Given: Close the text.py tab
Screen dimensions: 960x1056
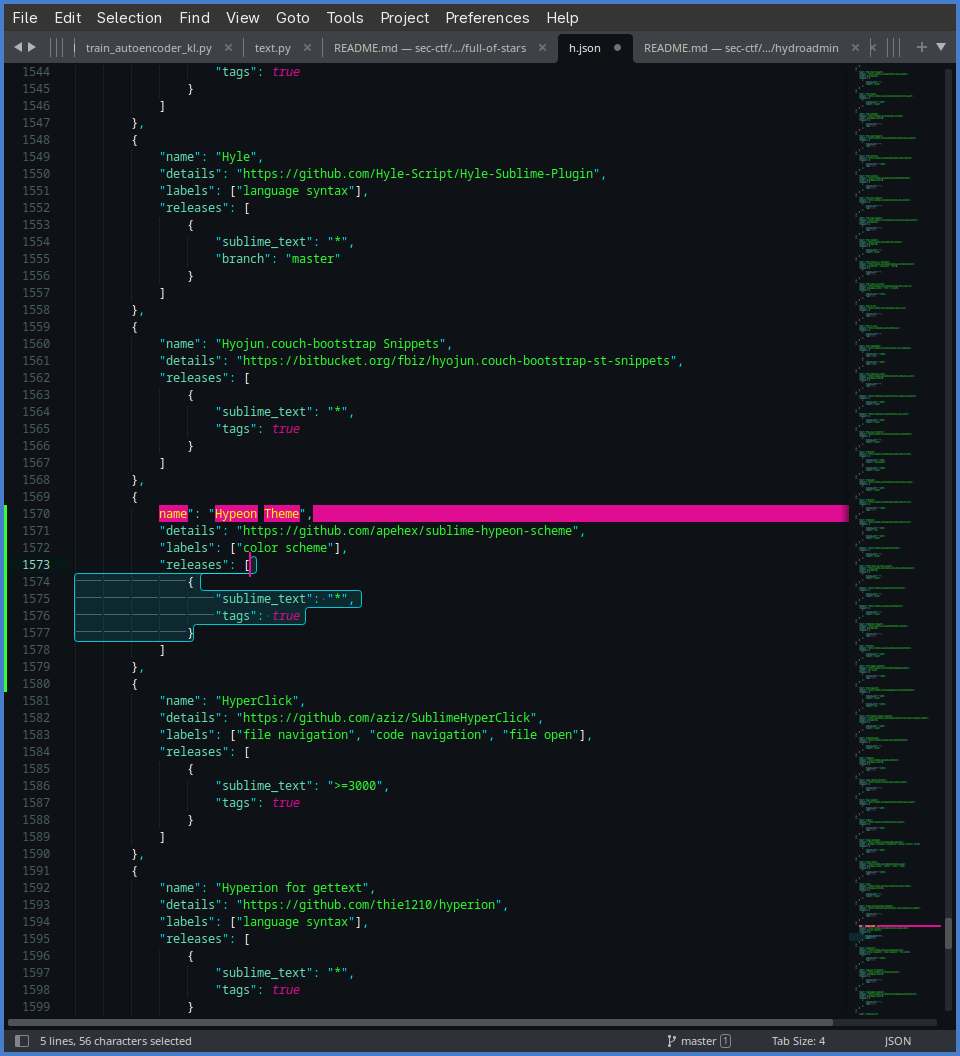Looking at the screenshot, I should click(307, 48).
